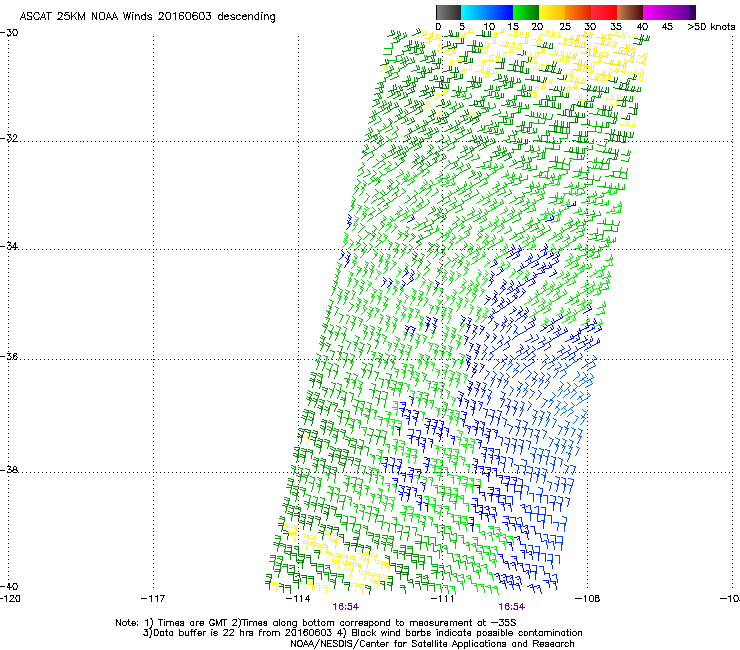Click the brown 35-40 knots legend swatch
The height and width of the screenshot is (650, 740).
click(630, 12)
